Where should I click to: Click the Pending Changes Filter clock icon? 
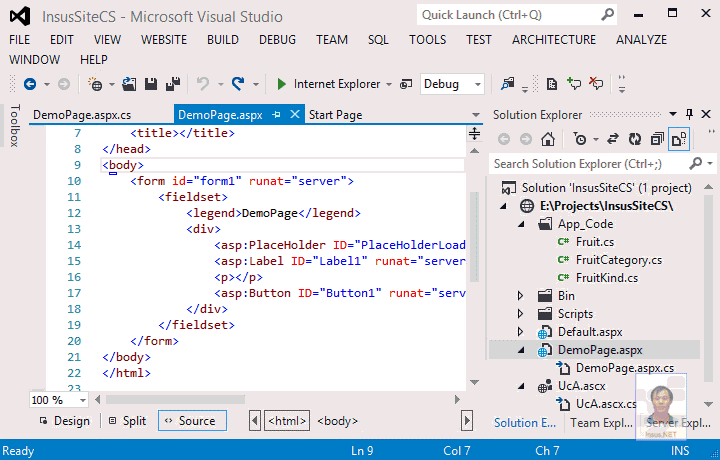tap(580, 139)
